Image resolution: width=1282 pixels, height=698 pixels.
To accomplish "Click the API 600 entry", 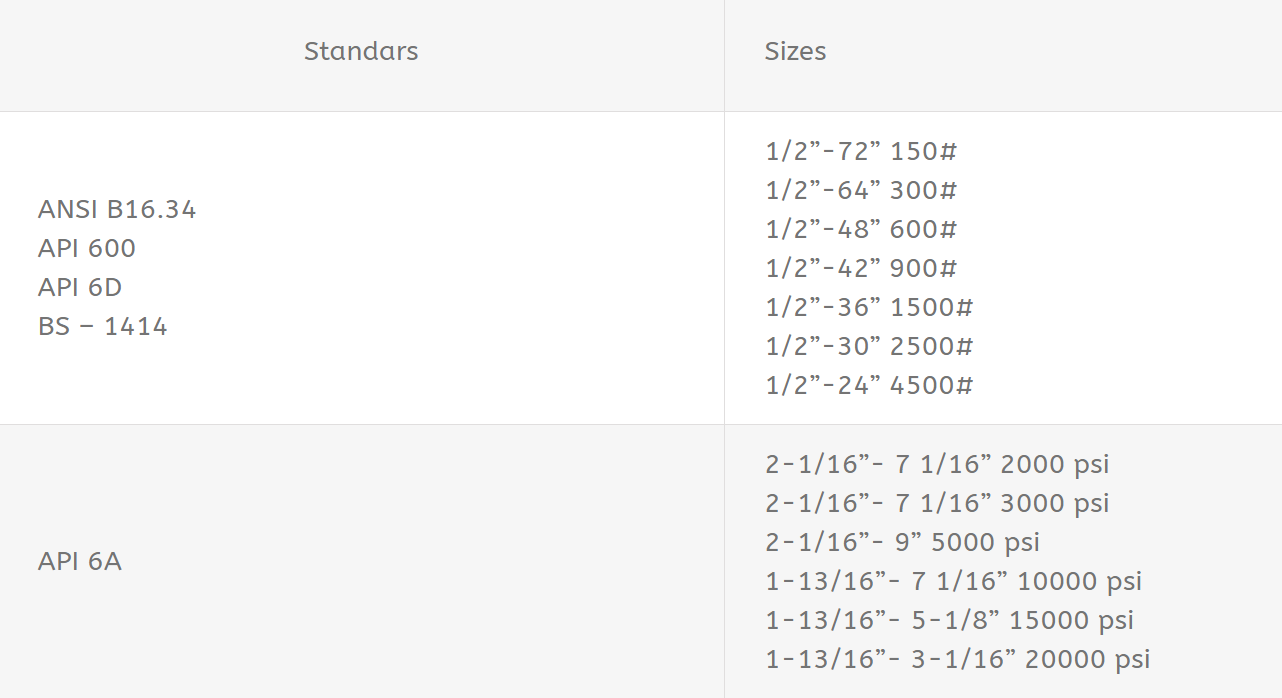I will click(87, 248).
